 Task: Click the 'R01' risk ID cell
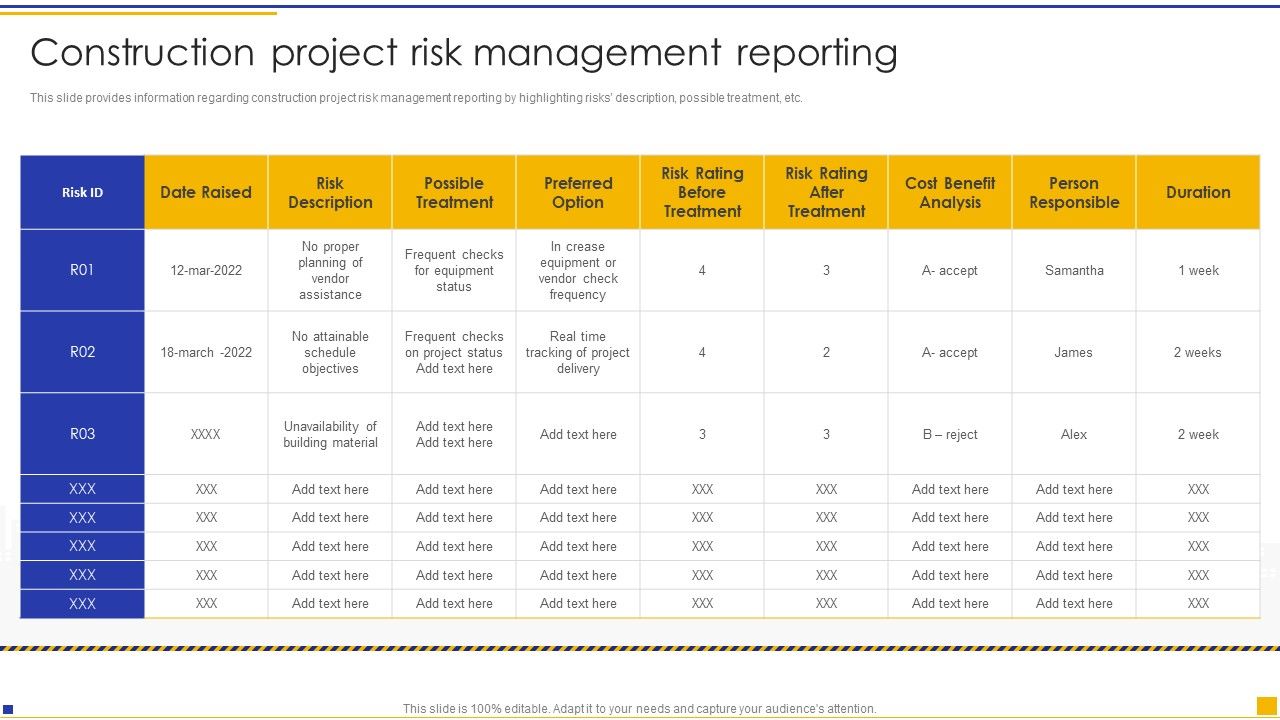(x=82, y=270)
